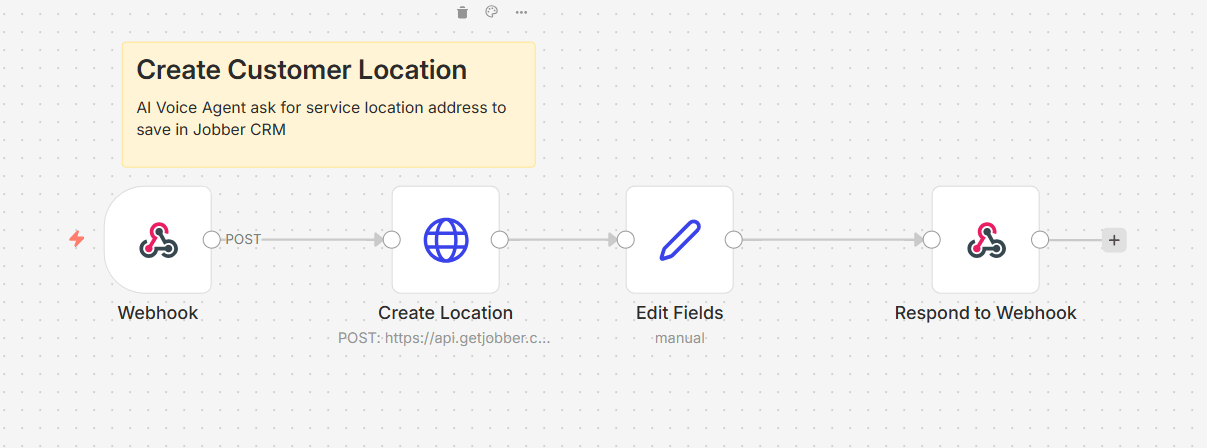Delete the sticky note with trash icon
1207x448 pixels.
(462, 12)
